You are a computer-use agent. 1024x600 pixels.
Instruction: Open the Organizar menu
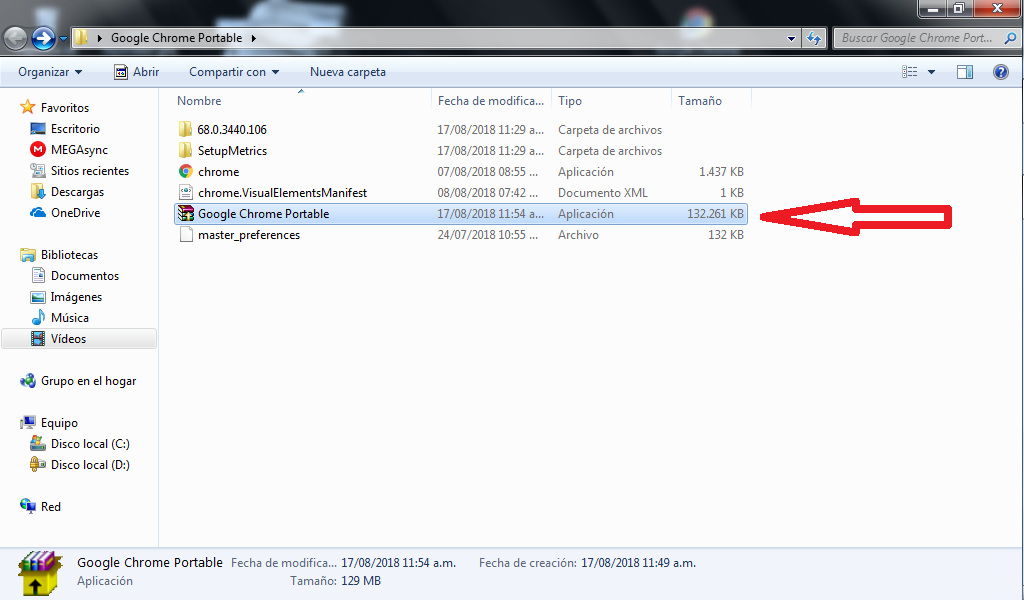tap(50, 72)
